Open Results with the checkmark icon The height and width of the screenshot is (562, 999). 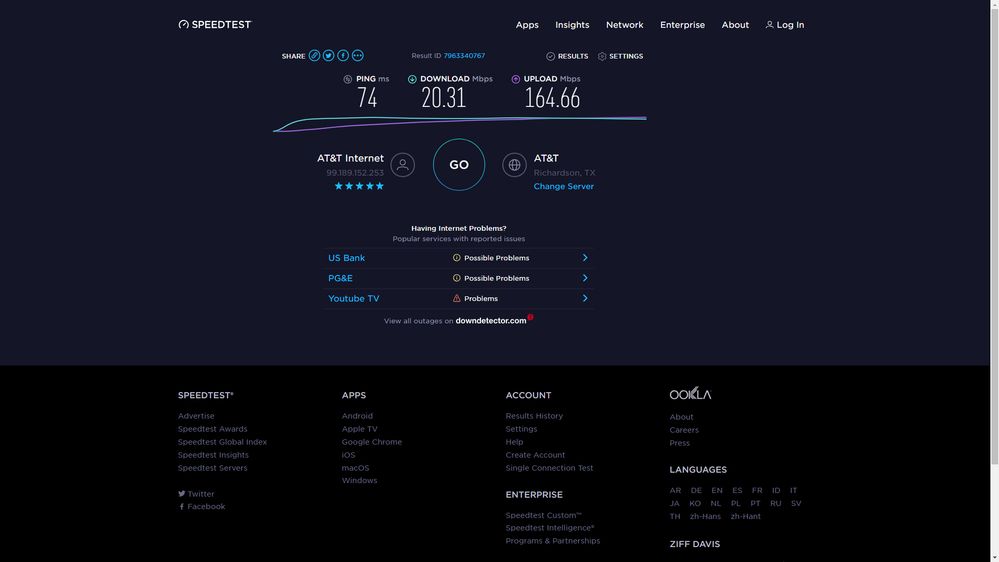click(551, 57)
